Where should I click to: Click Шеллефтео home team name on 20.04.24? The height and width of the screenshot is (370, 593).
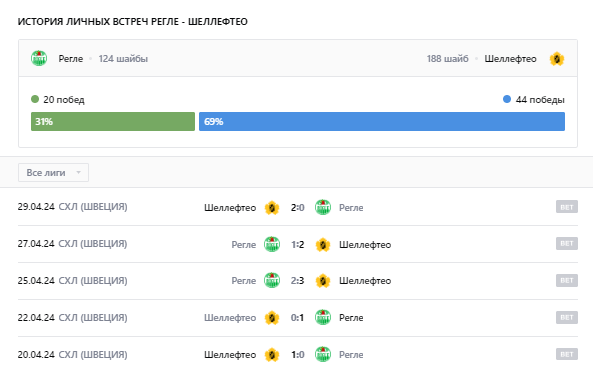[x=230, y=355]
